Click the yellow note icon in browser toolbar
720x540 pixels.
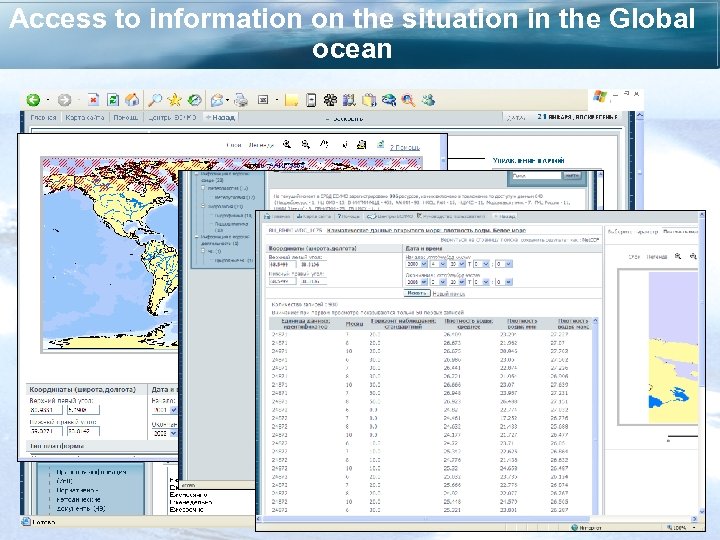coord(291,100)
